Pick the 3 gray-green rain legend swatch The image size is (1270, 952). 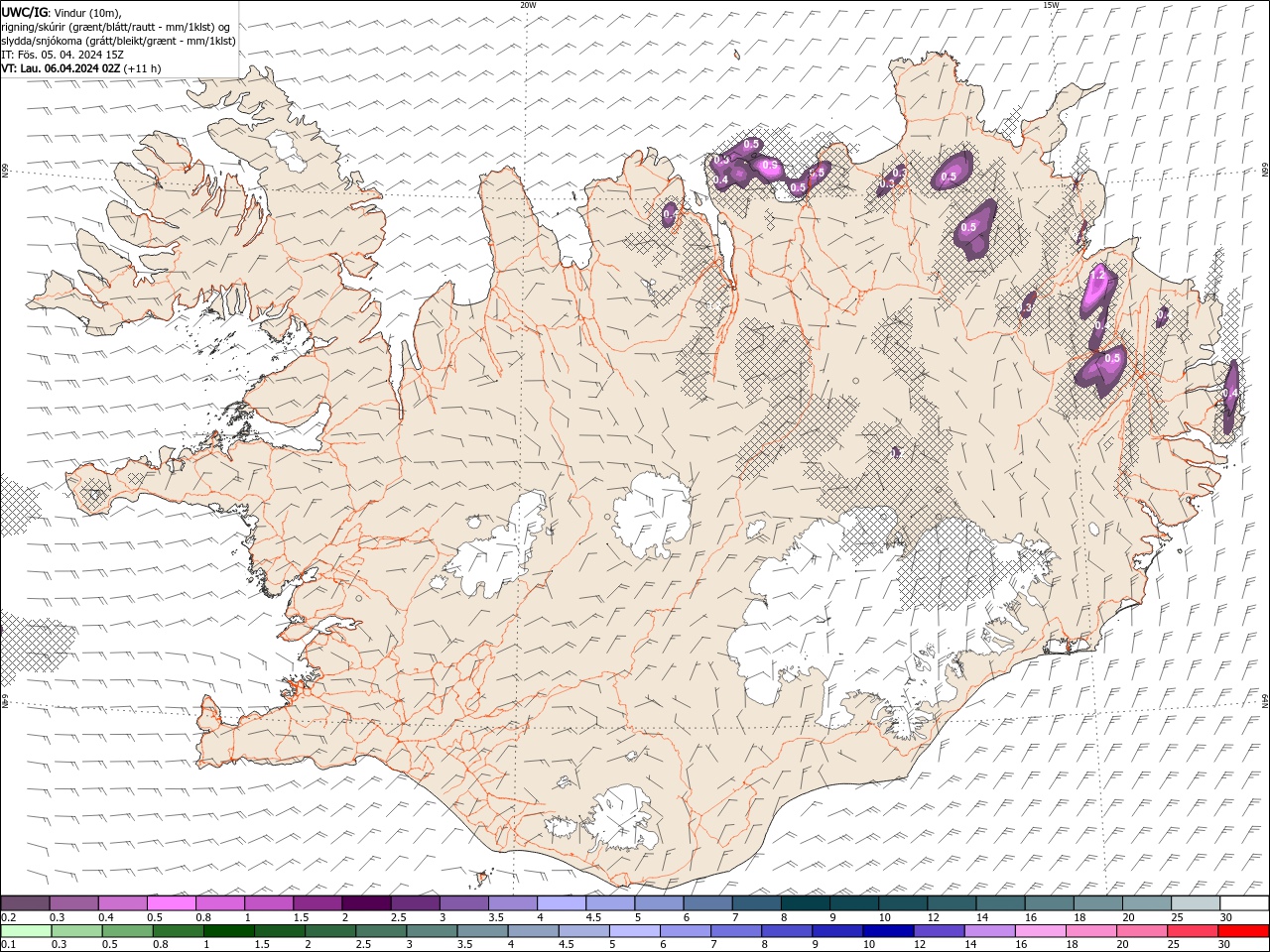(432, 931)
